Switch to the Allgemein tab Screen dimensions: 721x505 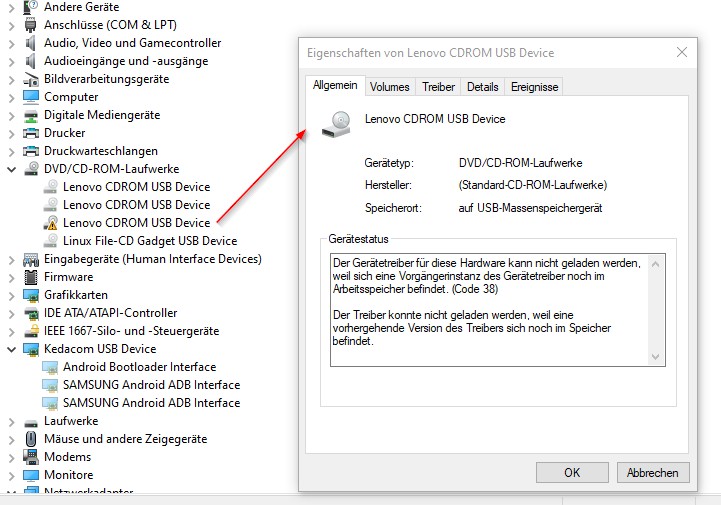pos(335,86)
